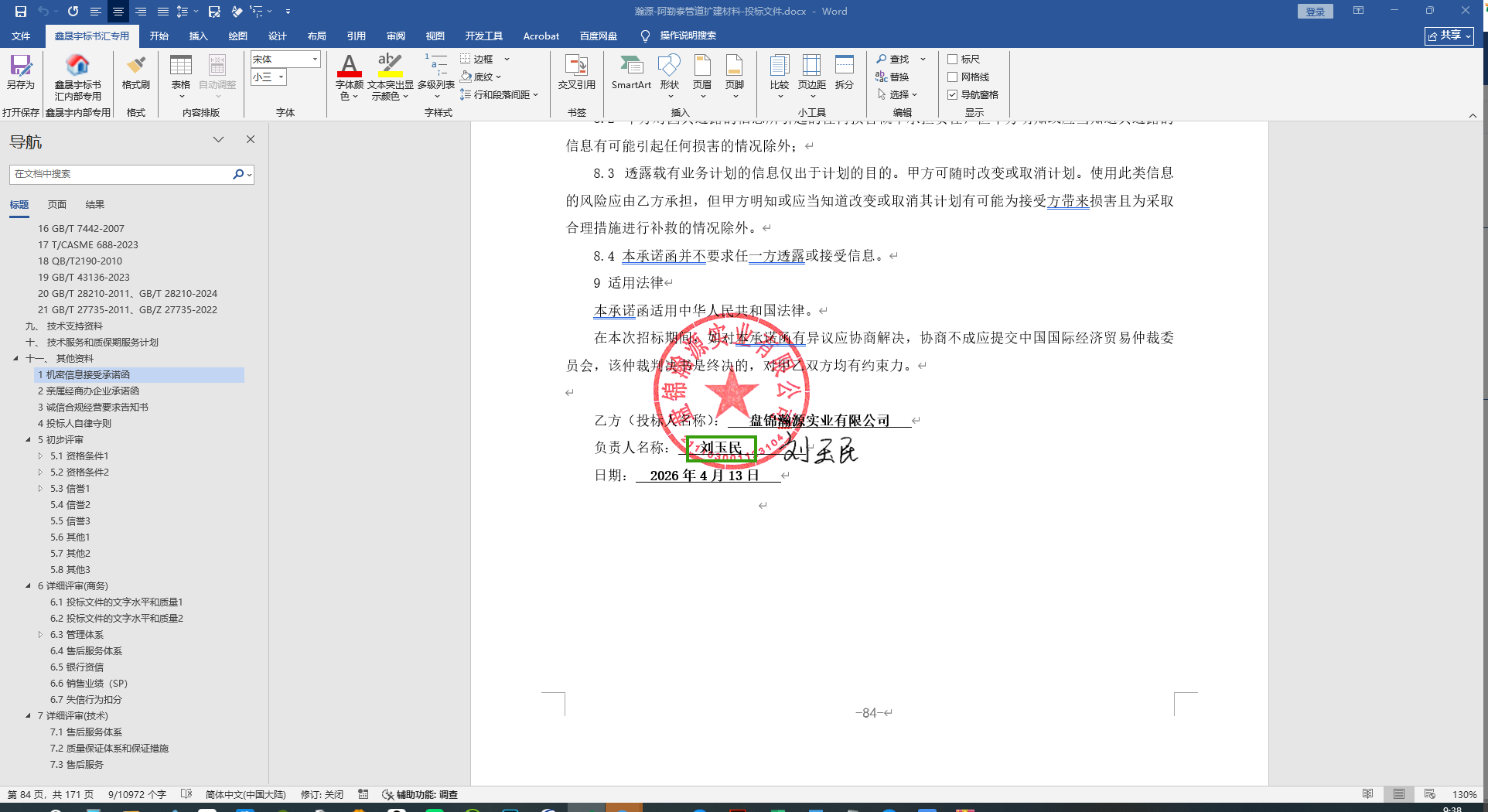Click the spelling check book icon in status bar
1488x812 pixels.
[186, 794]
